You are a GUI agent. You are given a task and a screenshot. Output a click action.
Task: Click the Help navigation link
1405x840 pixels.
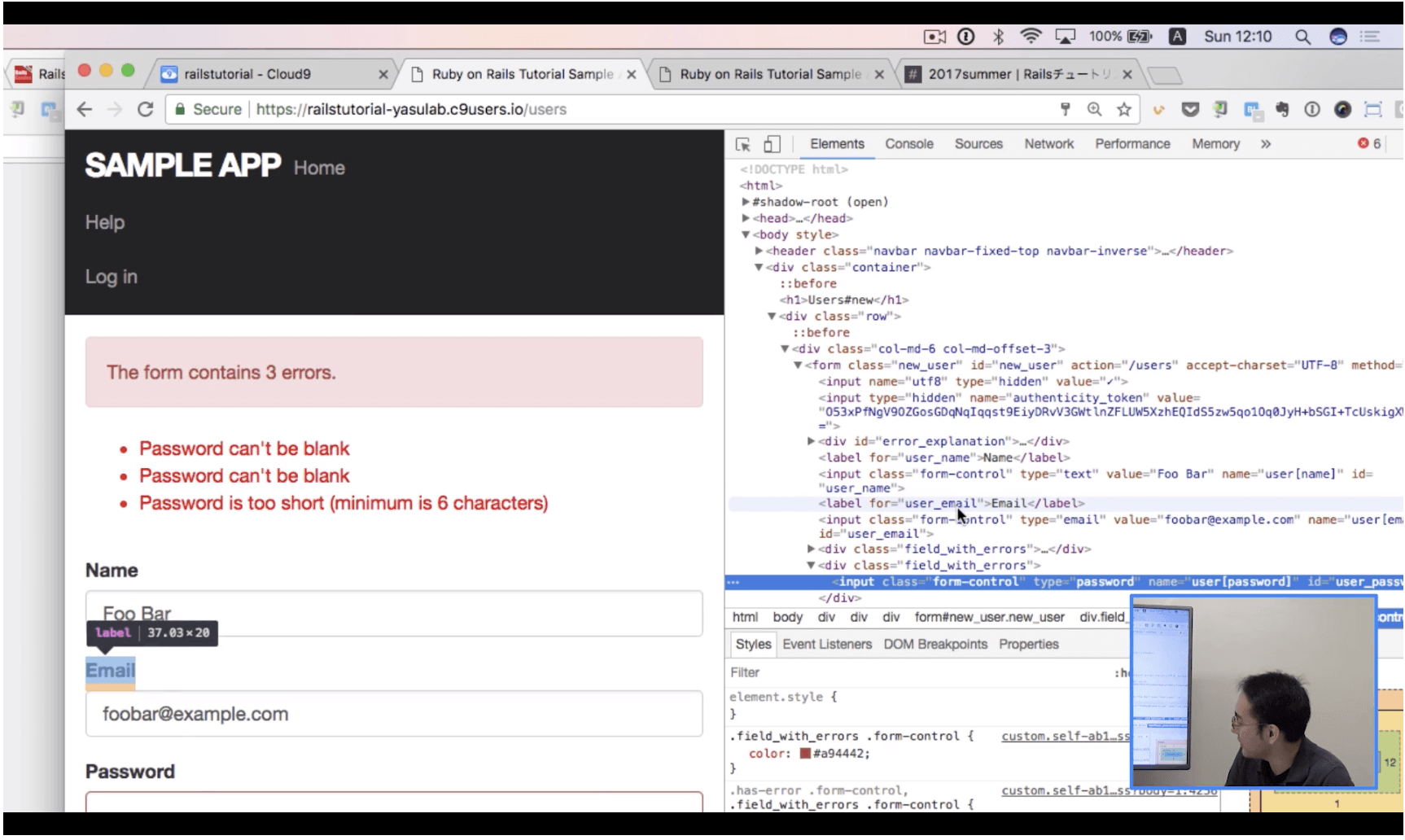click(x=105, y=222)
